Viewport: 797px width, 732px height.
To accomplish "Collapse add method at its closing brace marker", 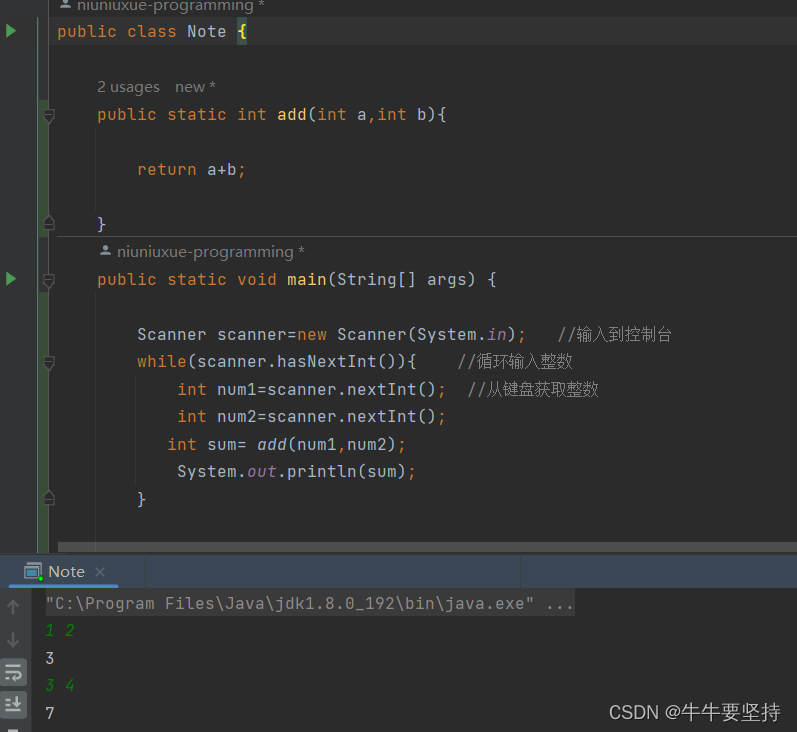I will [x=49, y=223].
